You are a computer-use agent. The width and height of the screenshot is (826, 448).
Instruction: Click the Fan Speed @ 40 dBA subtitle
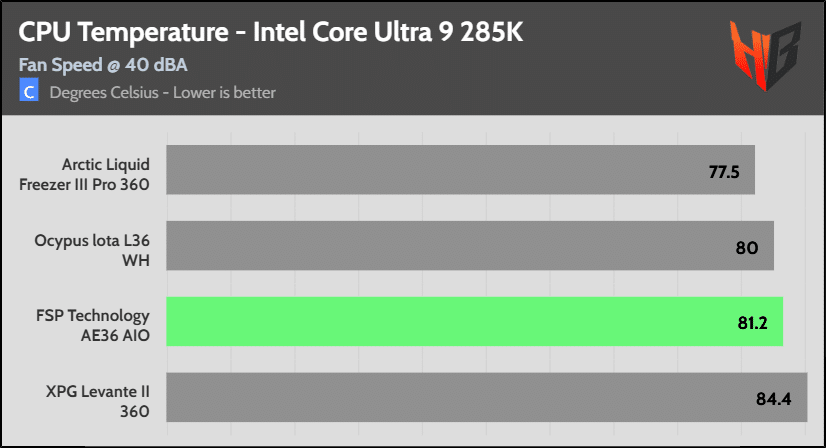pos(103,65)
